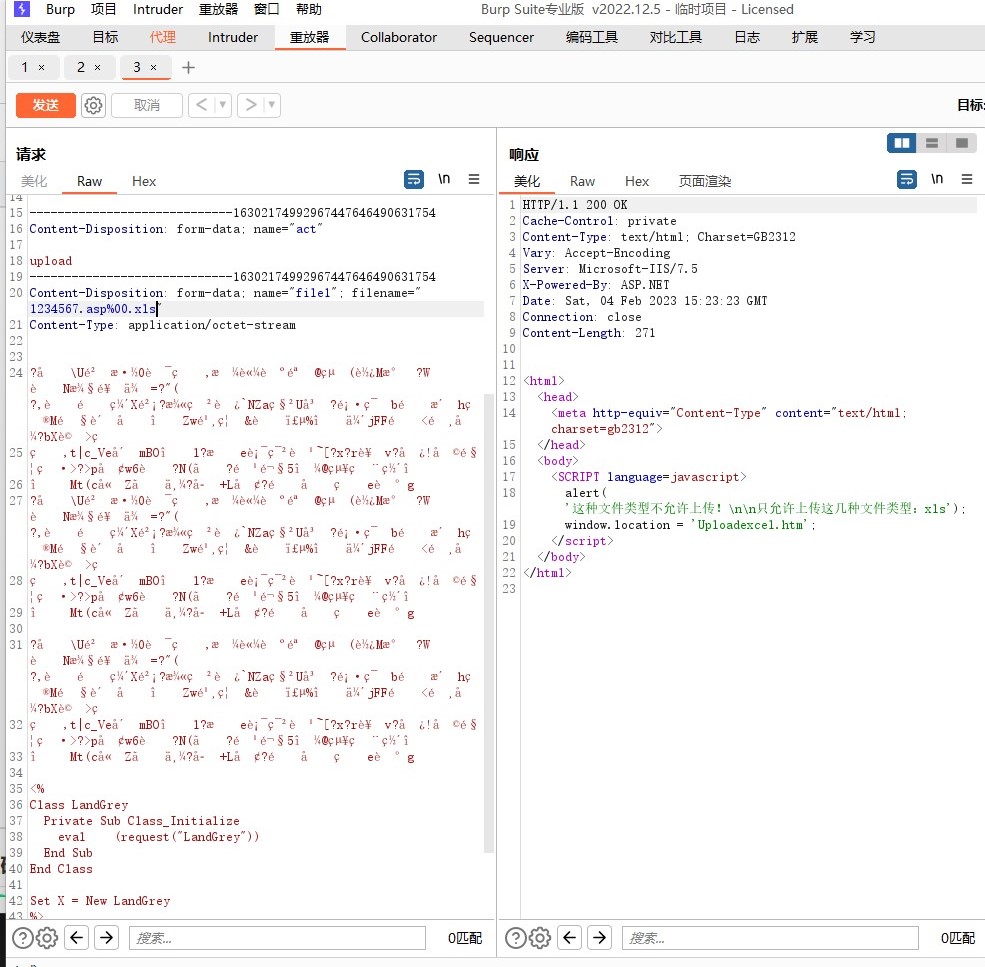The height and width of the screenshot is (967, 985).
Task: Open the Intruder menu in the menu bar
Action: pyautogui.click(x=158, y=9)
